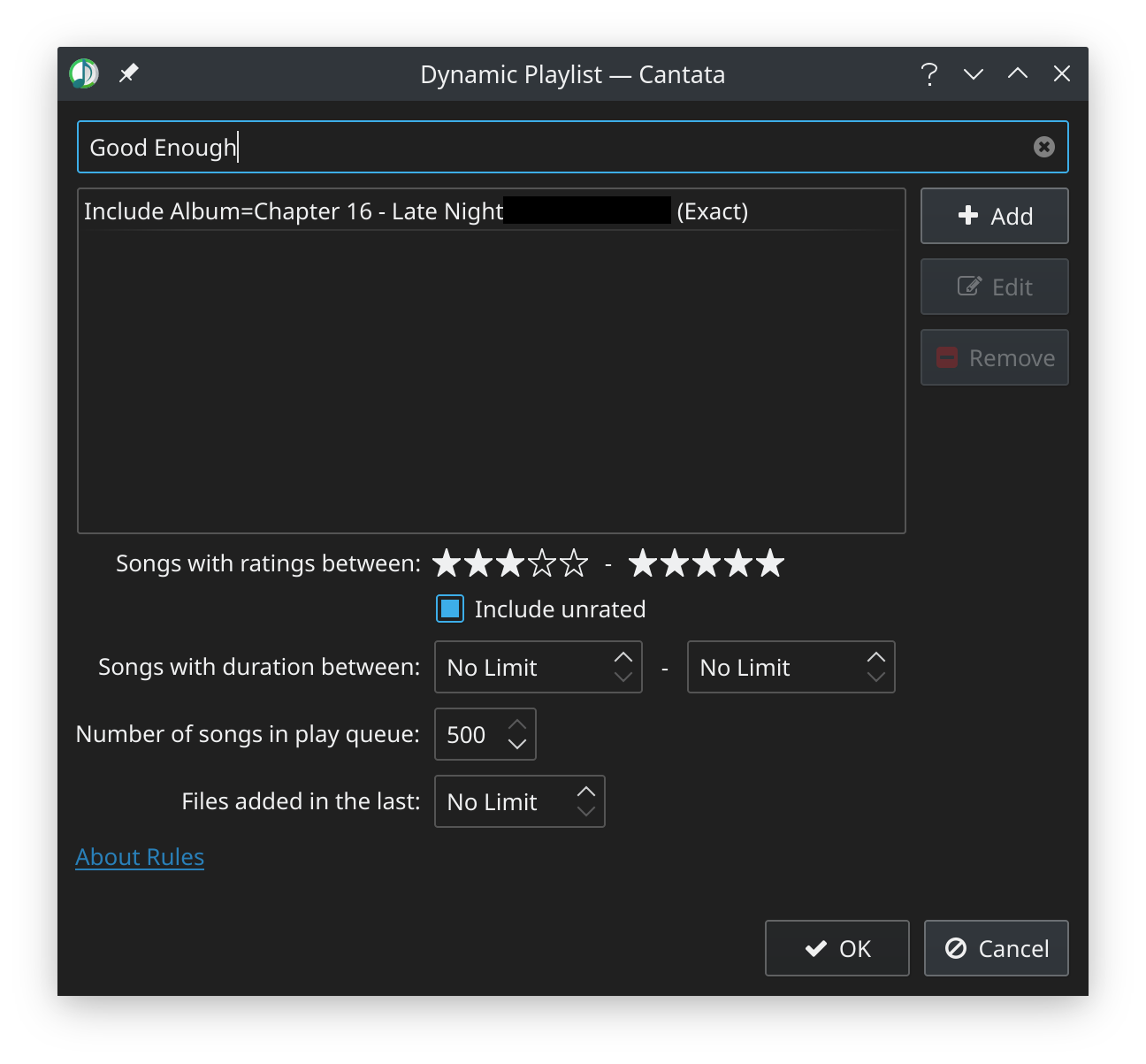Screen dimensions: 1146x1064
Task: Increase number of songs in play queue
Action: coord(517,724)
